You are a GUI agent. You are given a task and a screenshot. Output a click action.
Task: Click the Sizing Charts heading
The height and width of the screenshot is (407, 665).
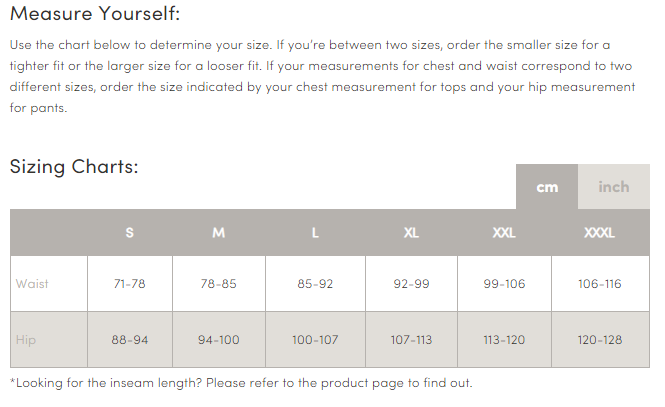[x=74, y=167]
